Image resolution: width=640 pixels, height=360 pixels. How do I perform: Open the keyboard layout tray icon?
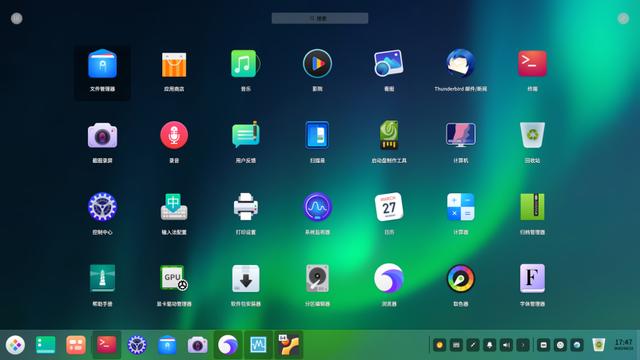pos(456,345)
